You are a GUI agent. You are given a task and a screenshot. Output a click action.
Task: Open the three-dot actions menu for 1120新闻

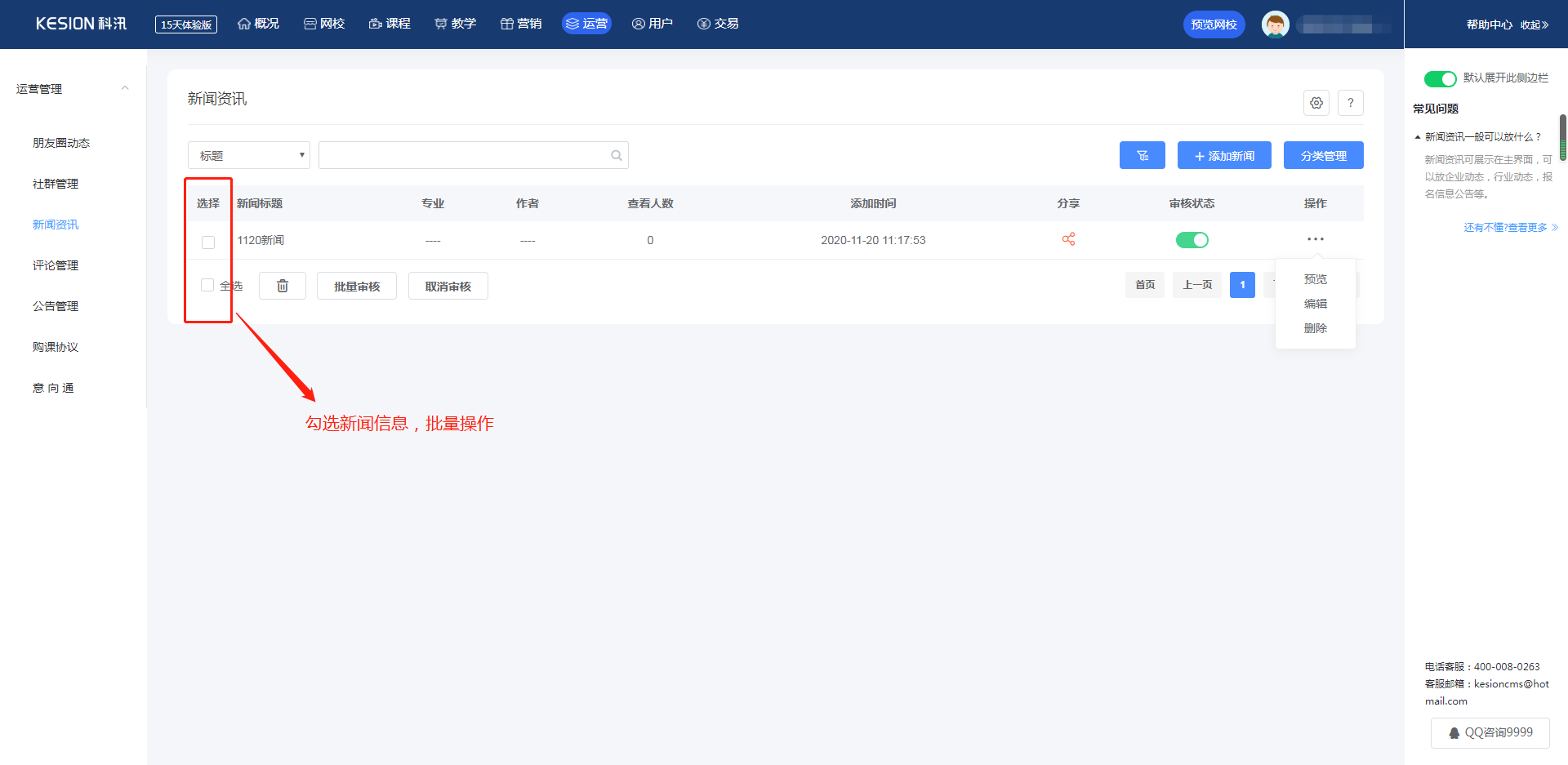[x=1315, y=239]
